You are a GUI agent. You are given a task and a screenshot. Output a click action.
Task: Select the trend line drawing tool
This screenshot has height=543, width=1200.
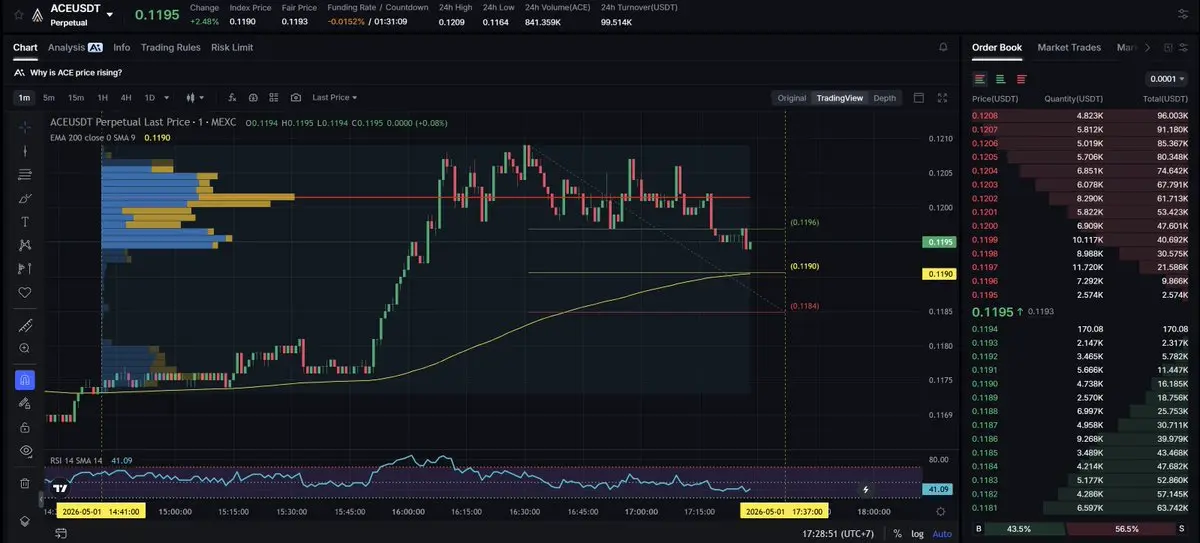(x=25, y=151)
